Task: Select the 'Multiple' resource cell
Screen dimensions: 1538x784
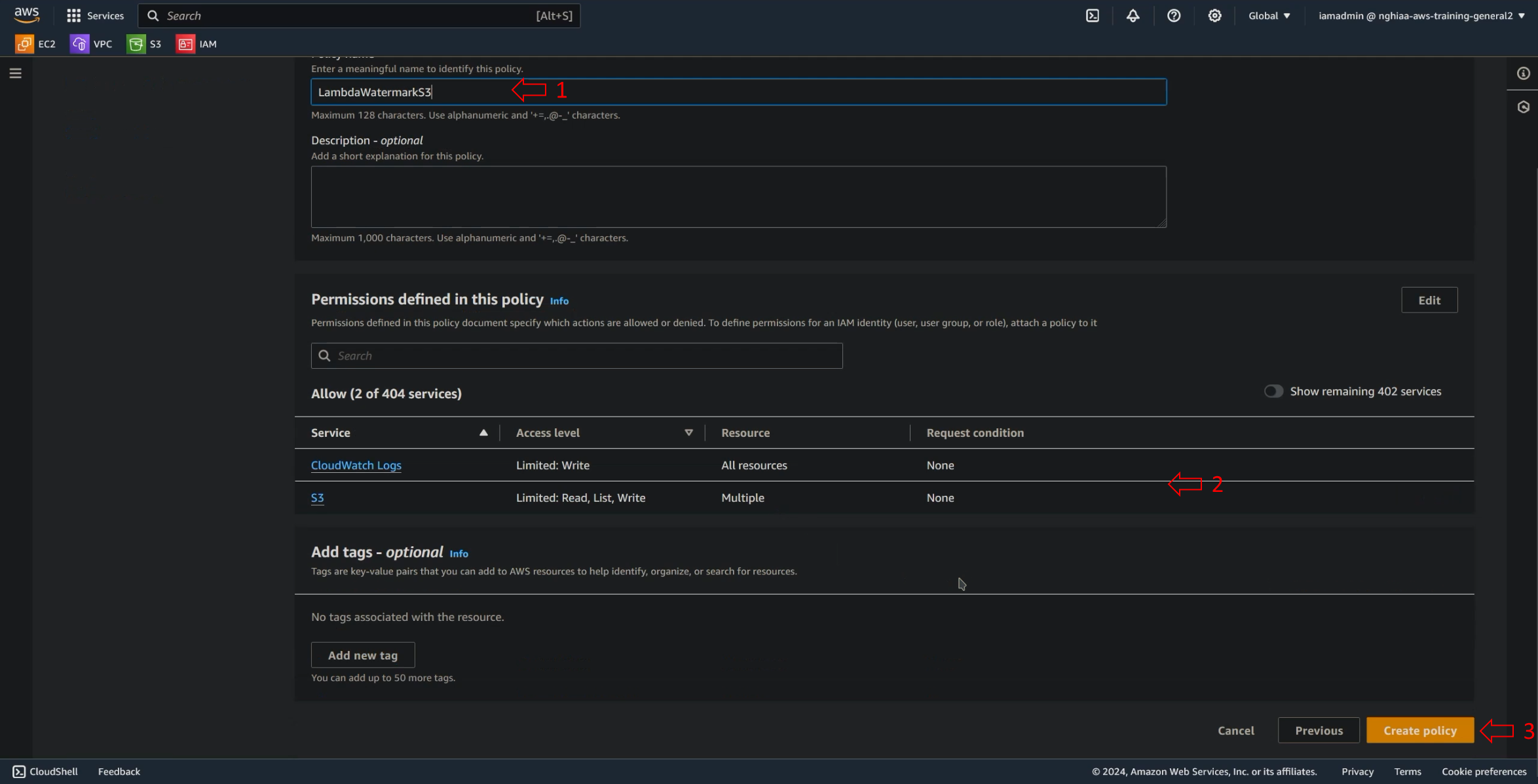Action: click(742, 498)
